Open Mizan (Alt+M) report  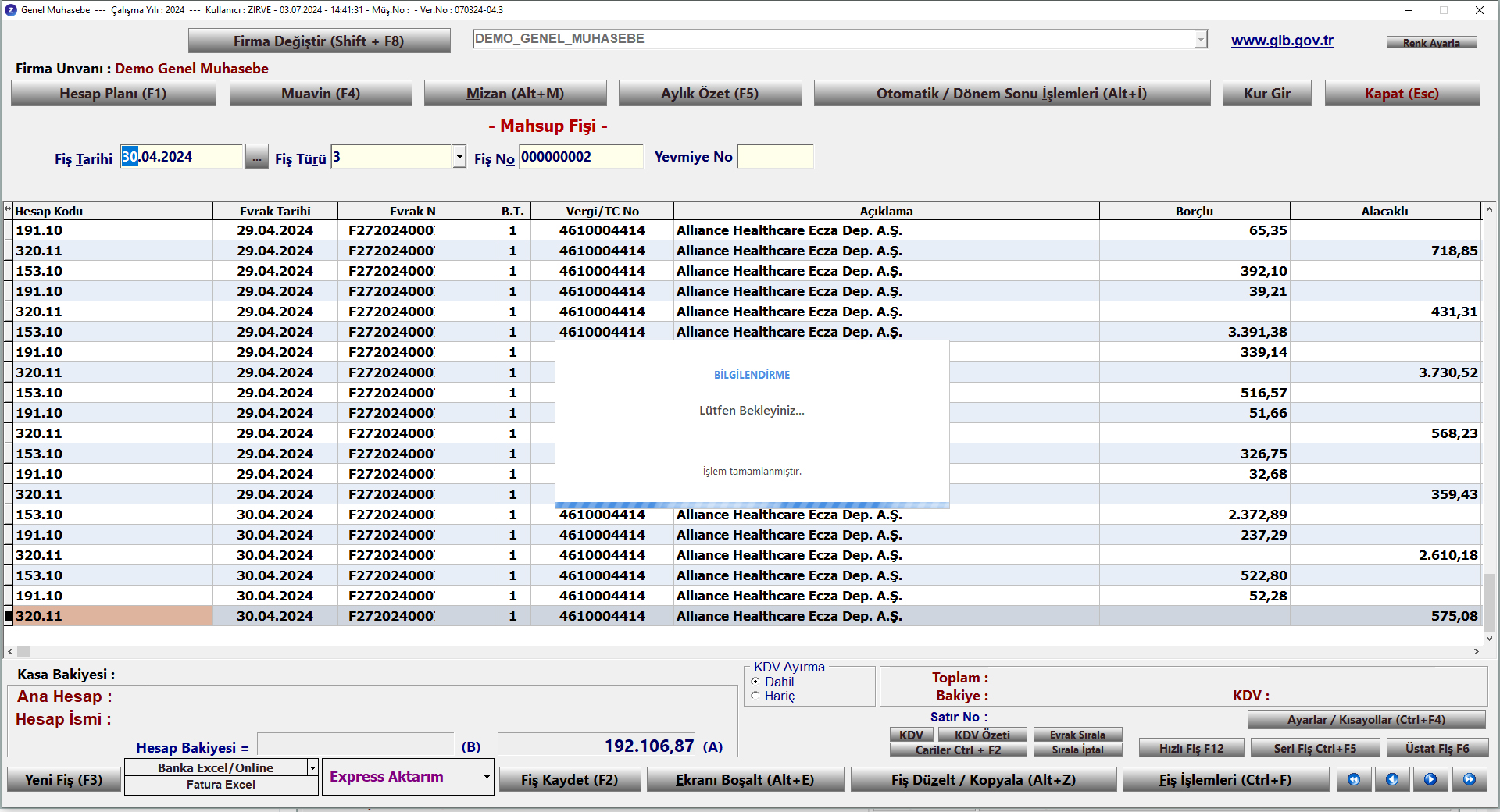pyautogui.click(x=515, y=94)
